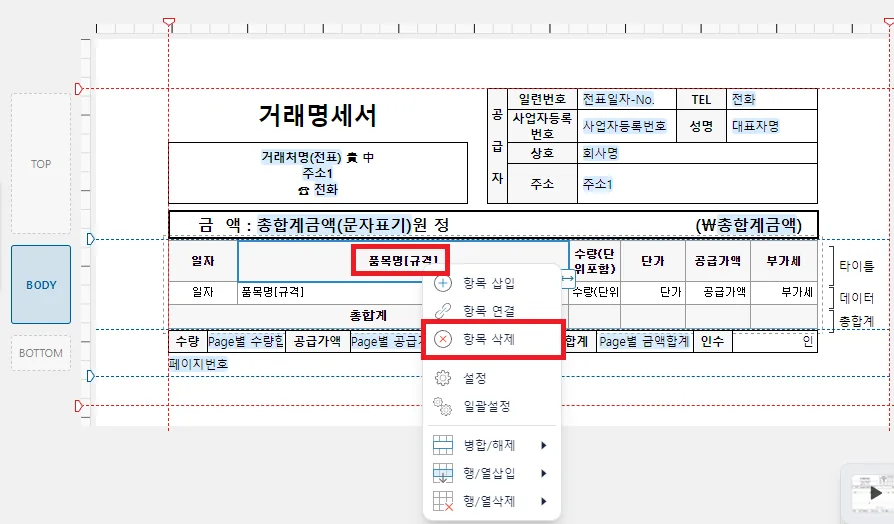Expand the 병합/해제 submenu arrow
Image resolution: width=894 pixels, height=524 pixels.
[x=544, y=445]
